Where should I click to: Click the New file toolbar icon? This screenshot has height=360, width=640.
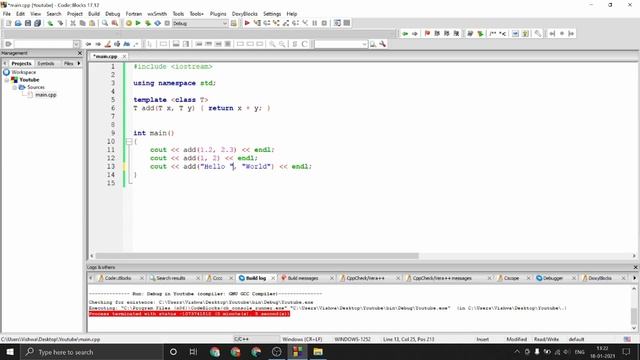click(8, 23)
